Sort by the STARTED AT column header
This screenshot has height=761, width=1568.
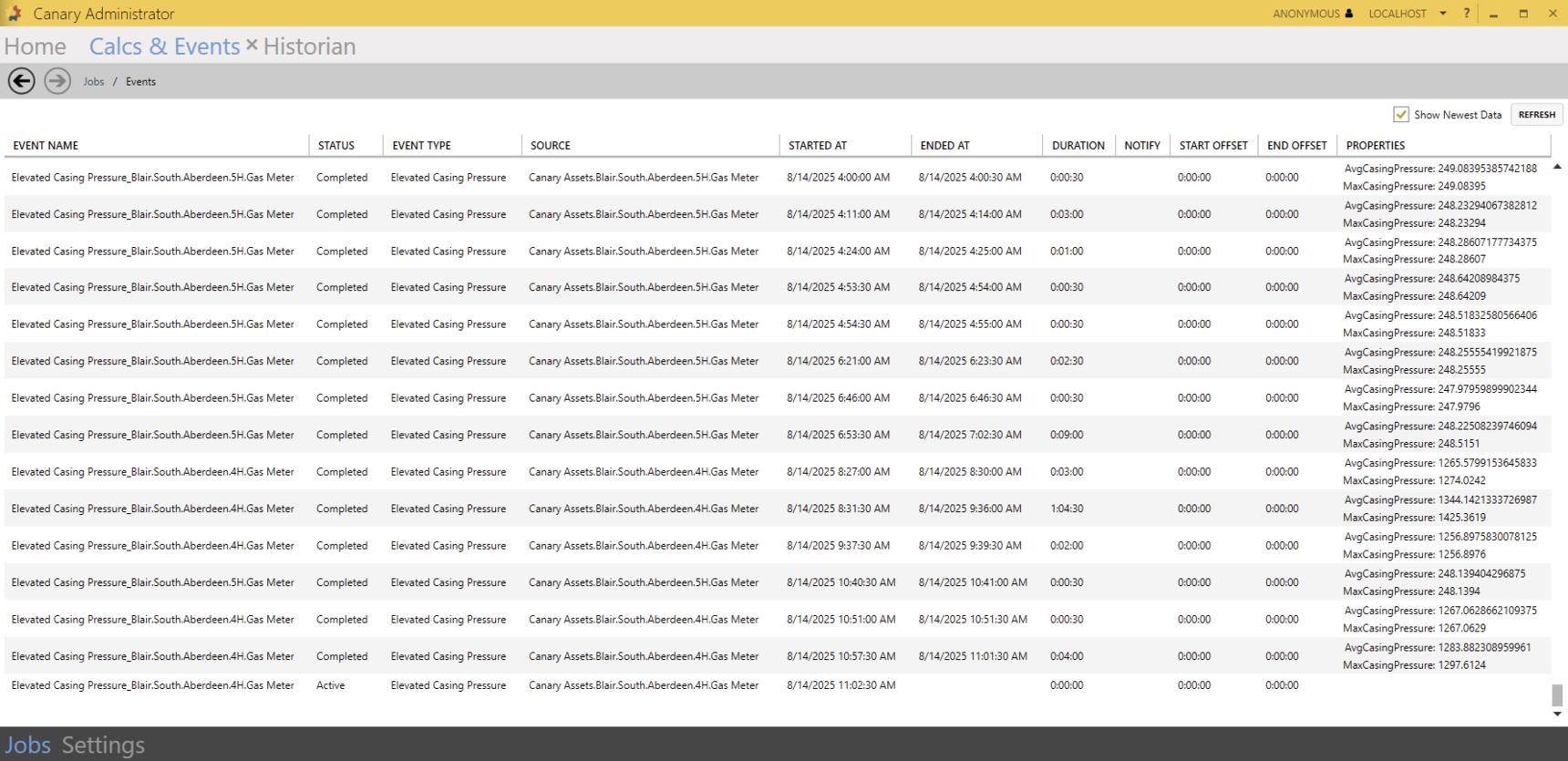pos(818,146)
